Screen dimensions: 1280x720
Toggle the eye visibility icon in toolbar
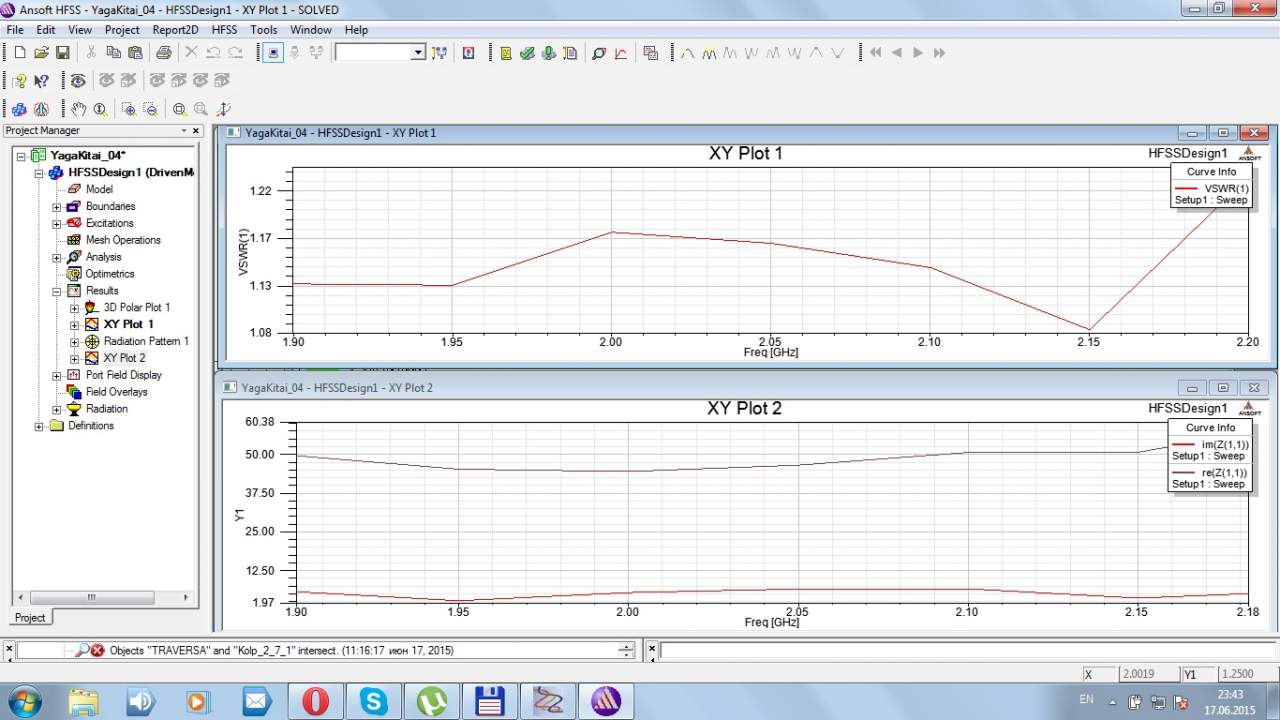(77, 81)
